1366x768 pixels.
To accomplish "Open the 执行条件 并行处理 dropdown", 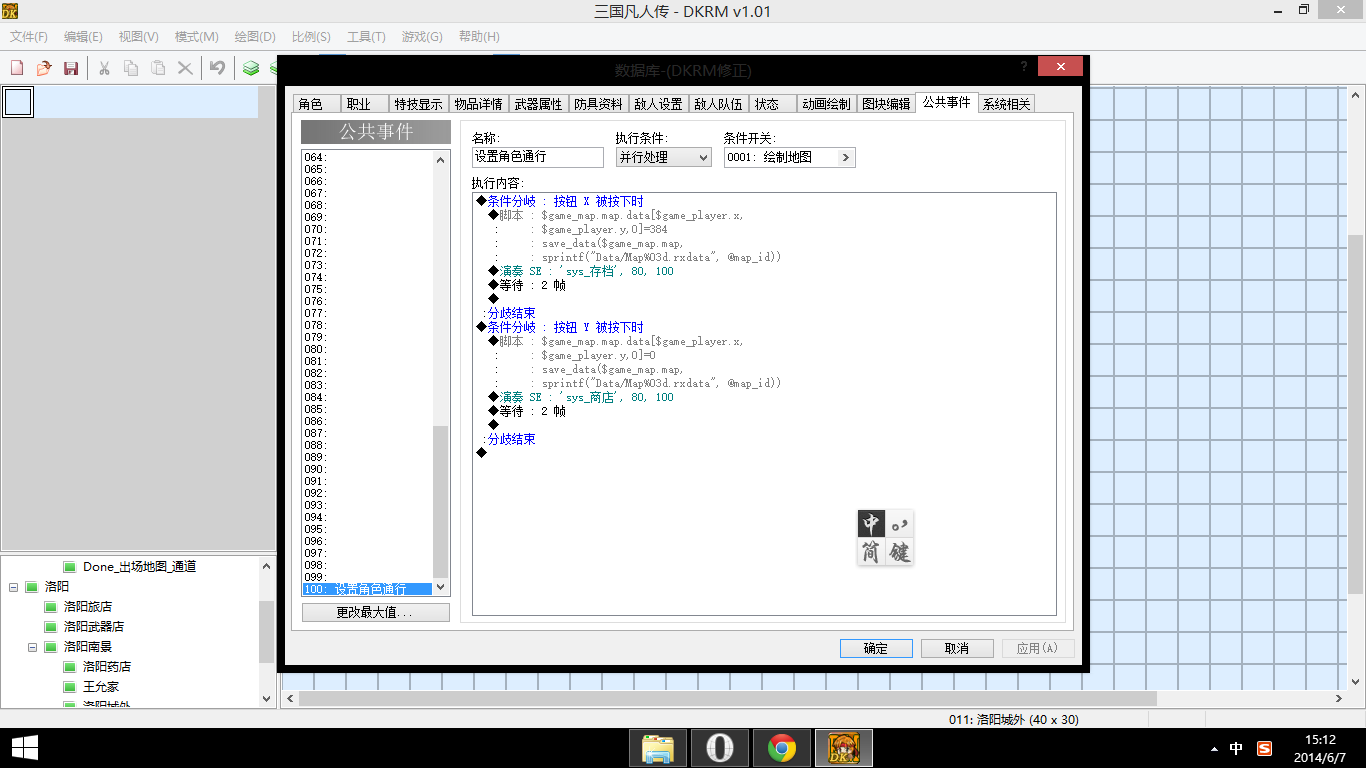I will click(x=664, y=157).
